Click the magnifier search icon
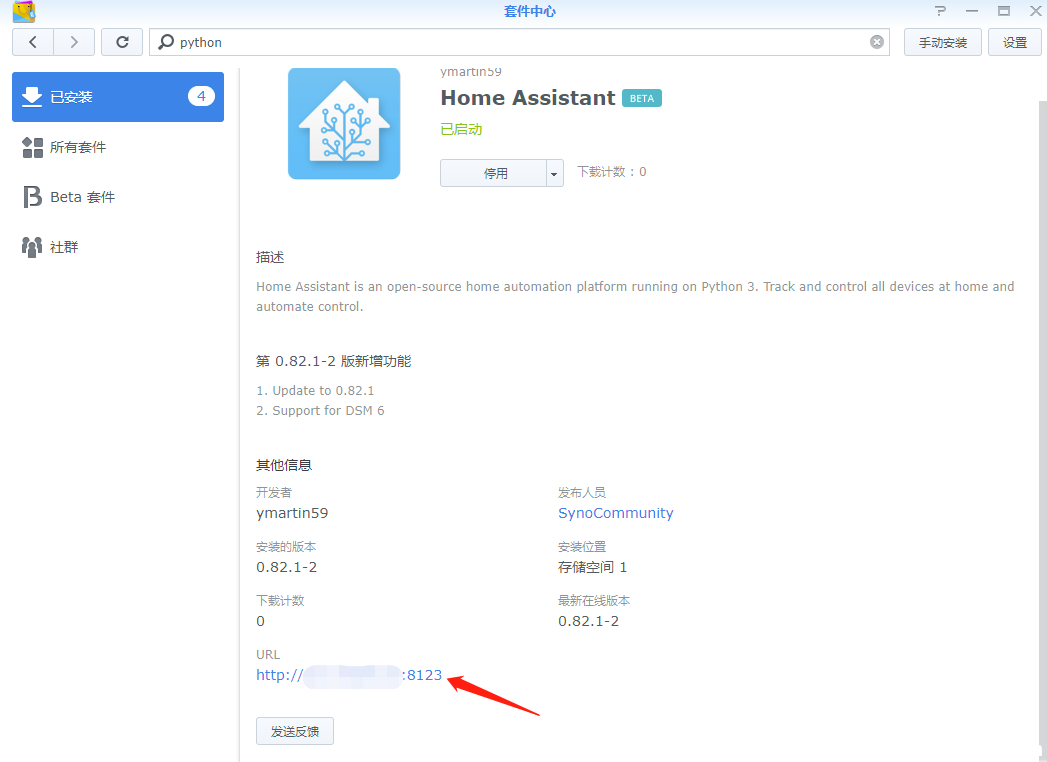 click(x=166, y=42)
